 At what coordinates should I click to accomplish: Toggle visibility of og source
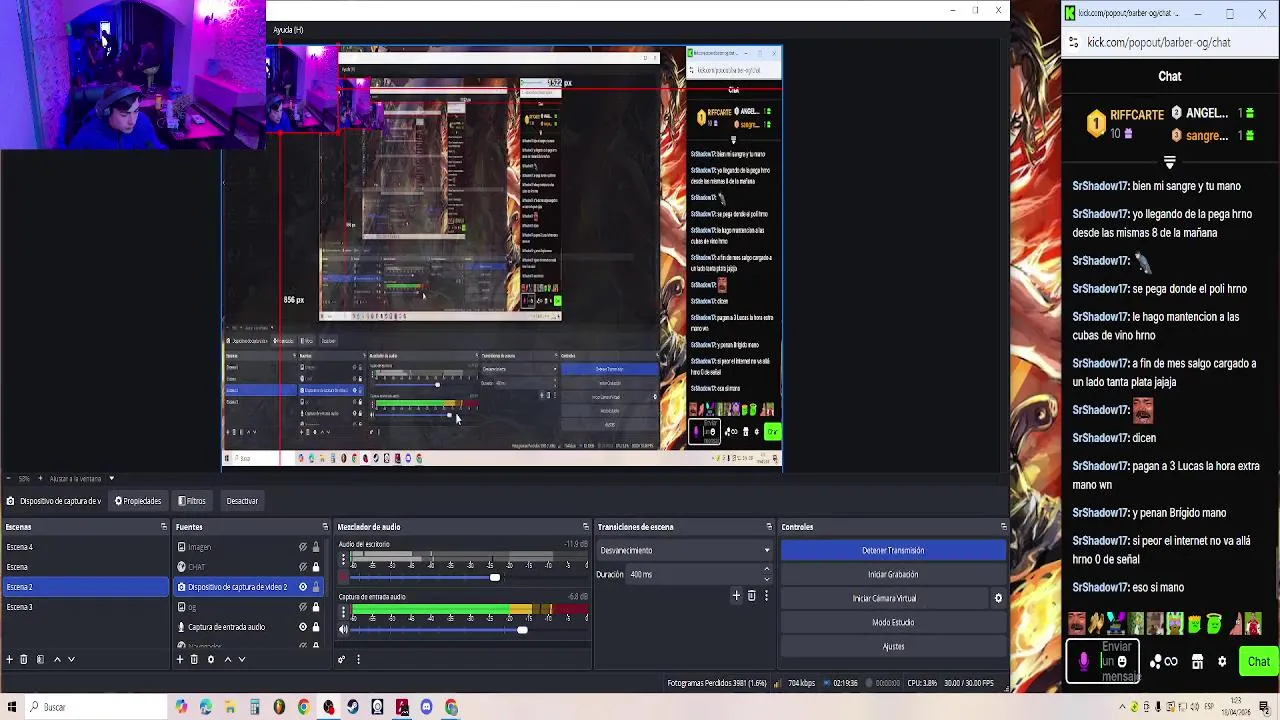pos(302,607)
